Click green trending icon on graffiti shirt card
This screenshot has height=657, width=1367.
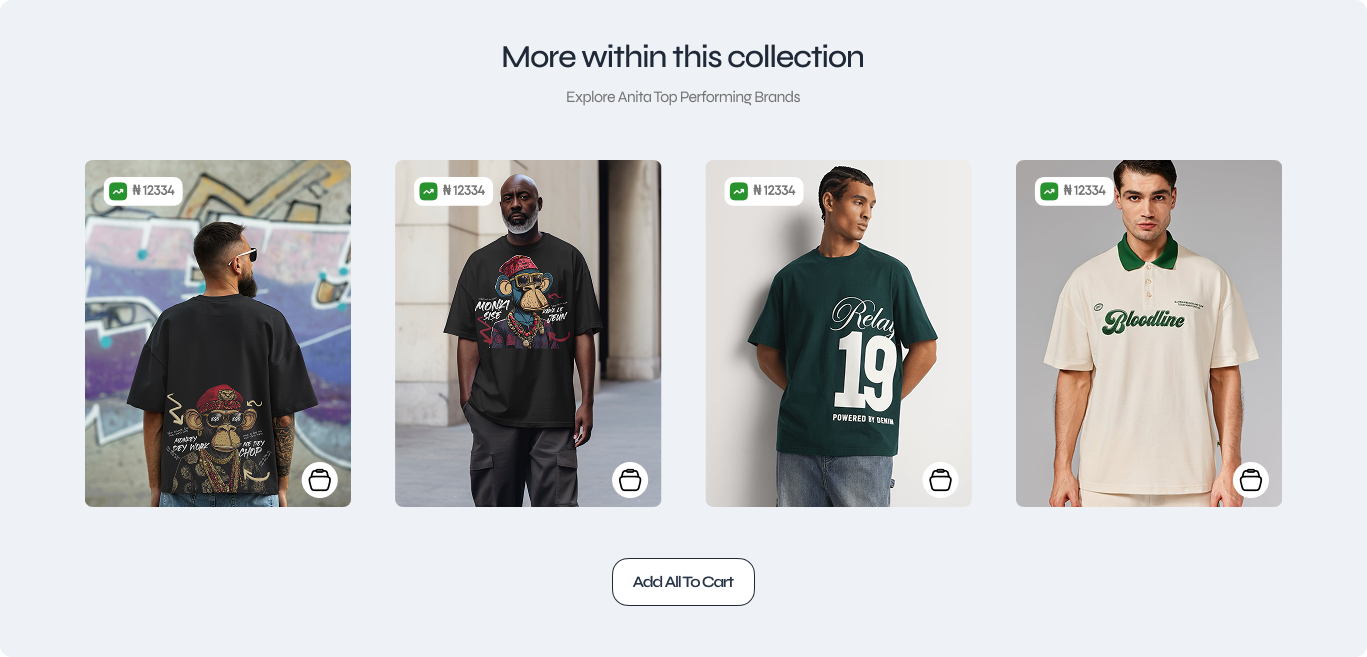coord(118,191)
